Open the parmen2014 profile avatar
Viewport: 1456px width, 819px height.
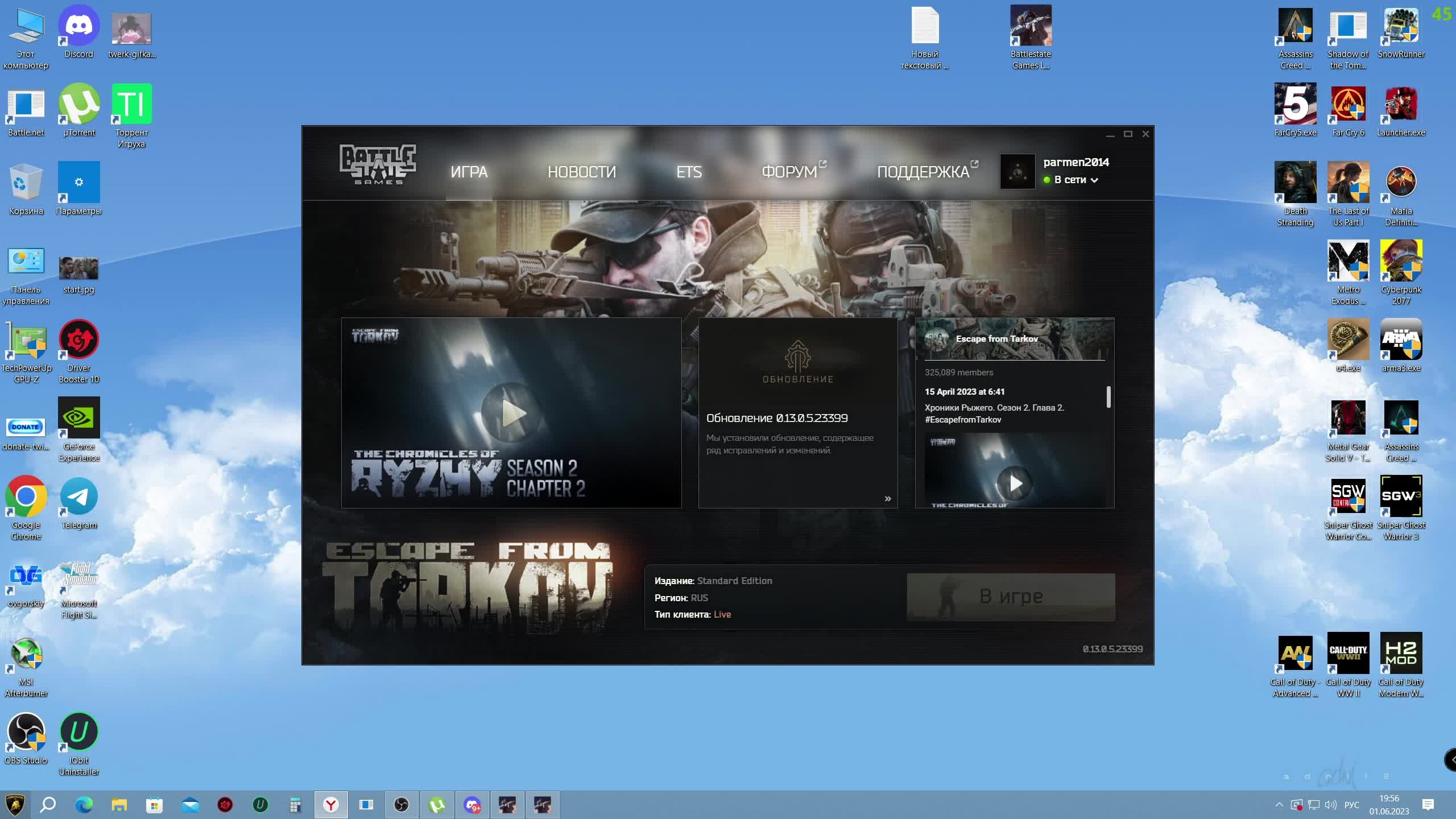point(1017,171)
